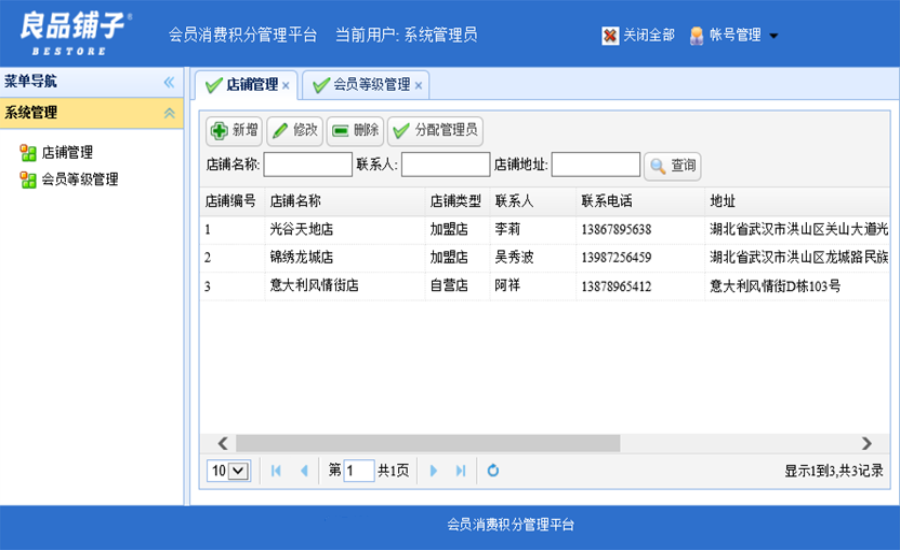
Task: Go to last page icon
Action: tap(460, 471)
